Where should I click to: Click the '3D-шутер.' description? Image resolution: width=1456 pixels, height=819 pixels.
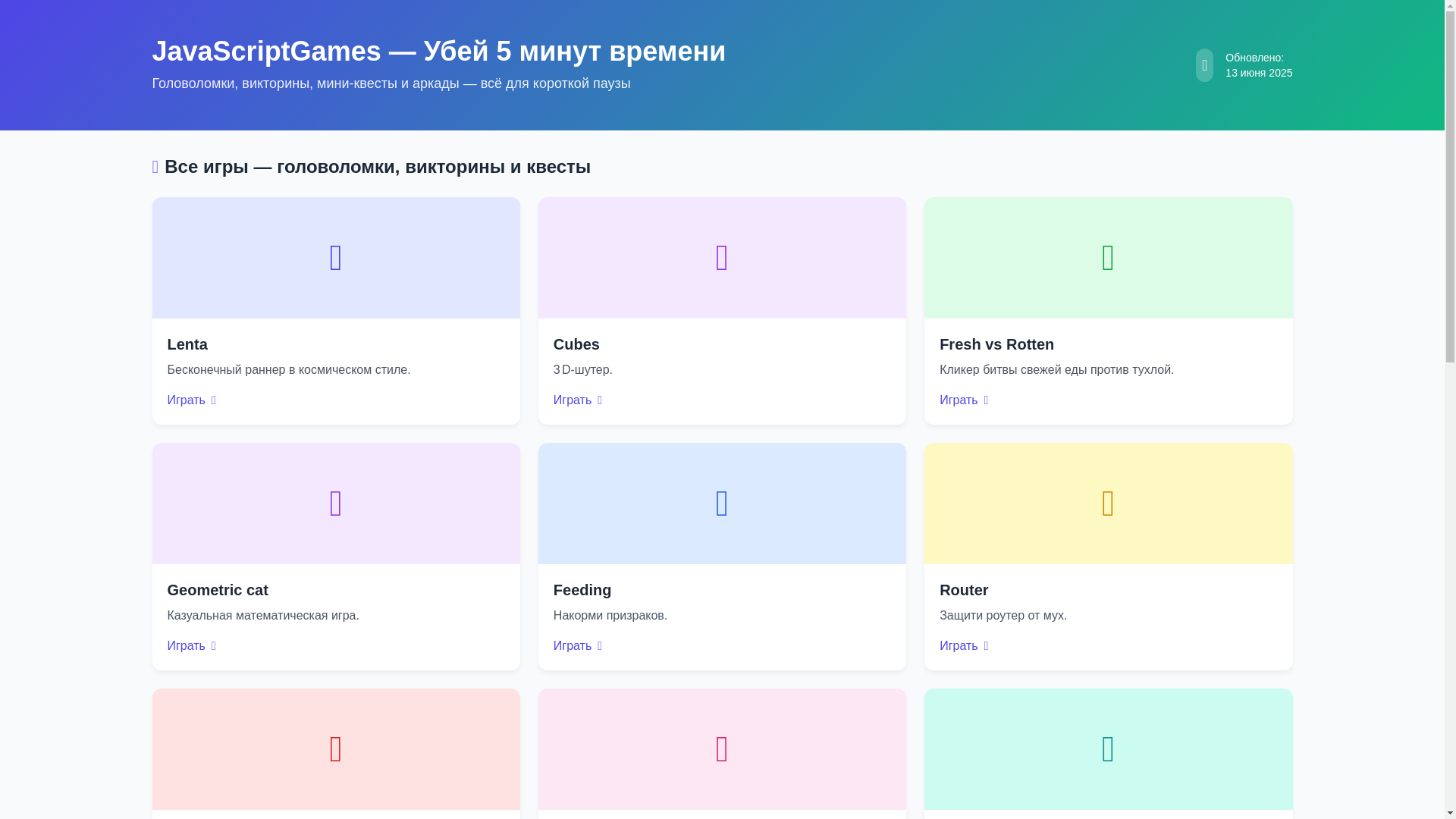pos(583,370)
